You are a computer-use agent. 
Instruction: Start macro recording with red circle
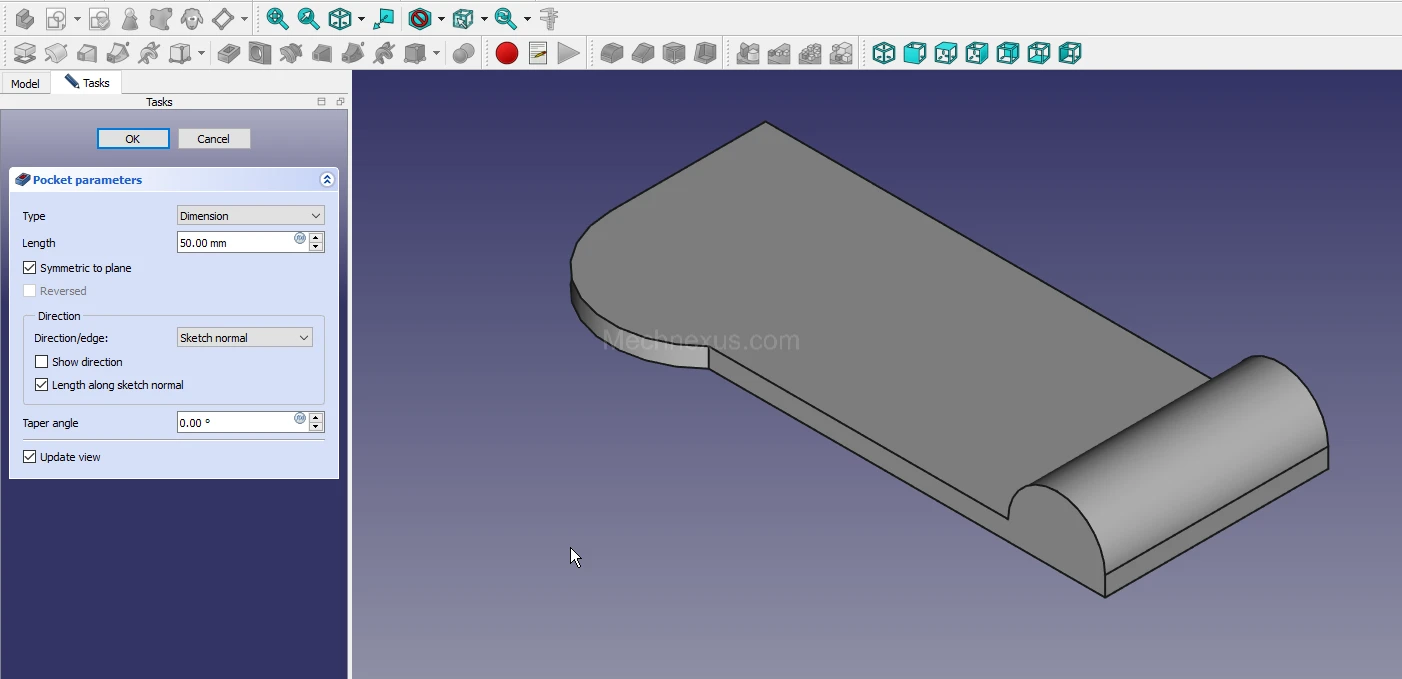(507, 53)
